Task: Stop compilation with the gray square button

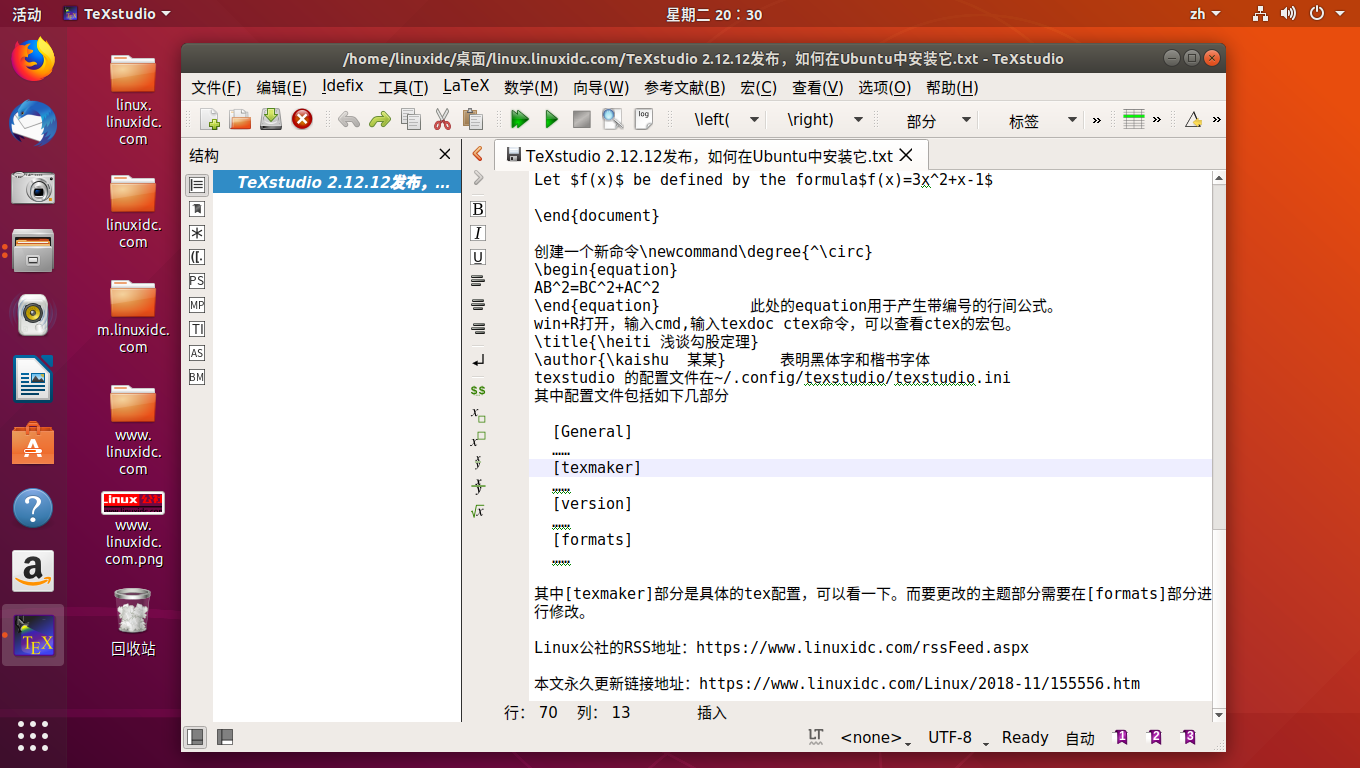Action: (582, 120)
